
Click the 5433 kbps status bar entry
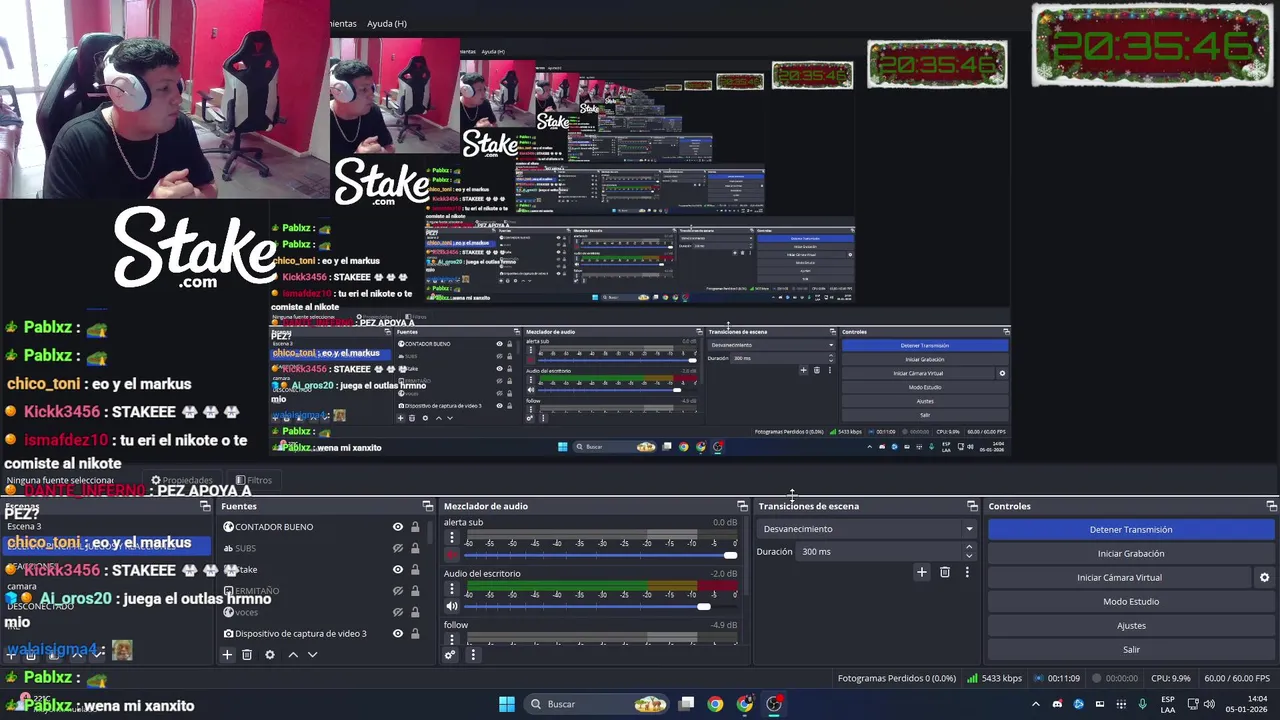(x=994, y=678)
